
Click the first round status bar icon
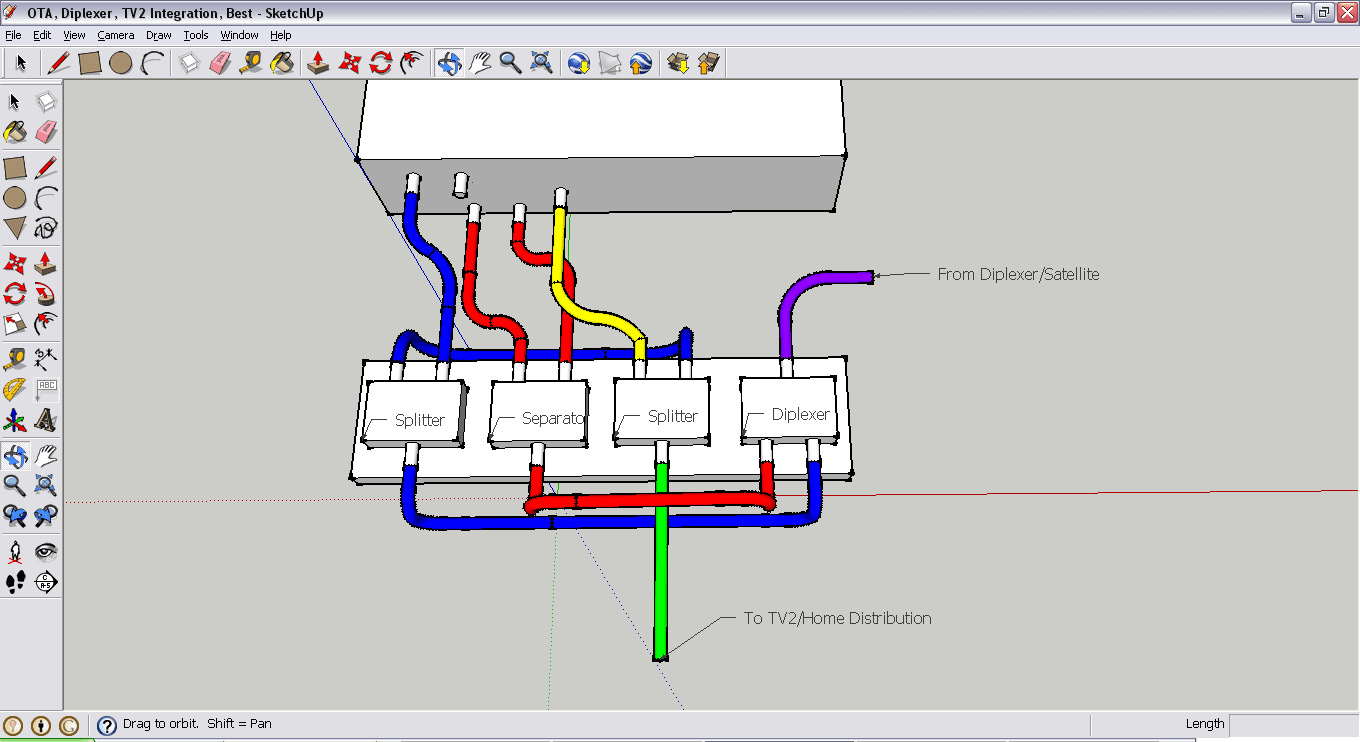coord(13,725)
